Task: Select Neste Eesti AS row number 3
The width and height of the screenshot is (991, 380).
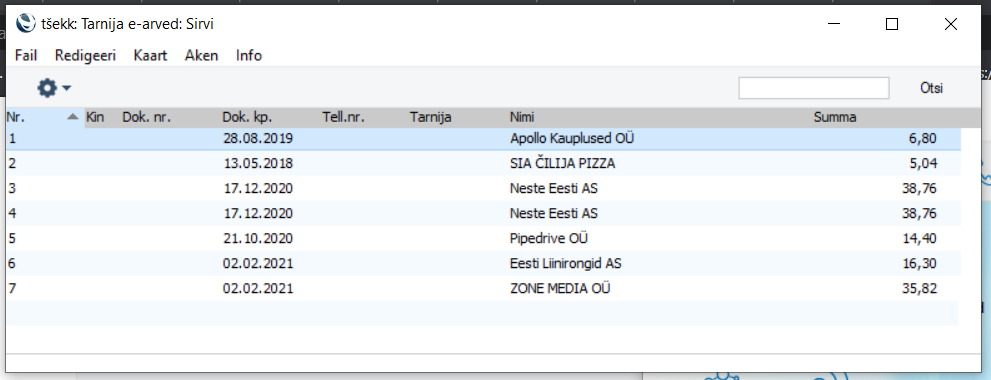Action: (x=483, y=188)
